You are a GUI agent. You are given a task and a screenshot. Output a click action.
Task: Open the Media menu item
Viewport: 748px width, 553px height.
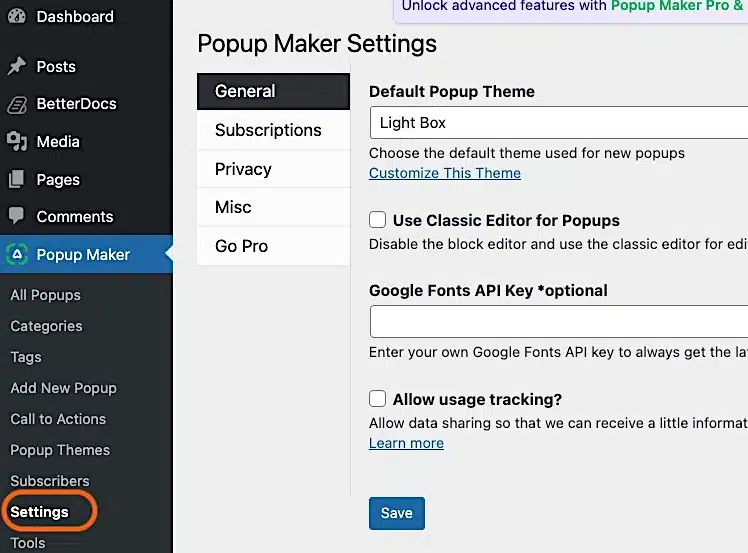pyautogui.click(x=58, y=141)
